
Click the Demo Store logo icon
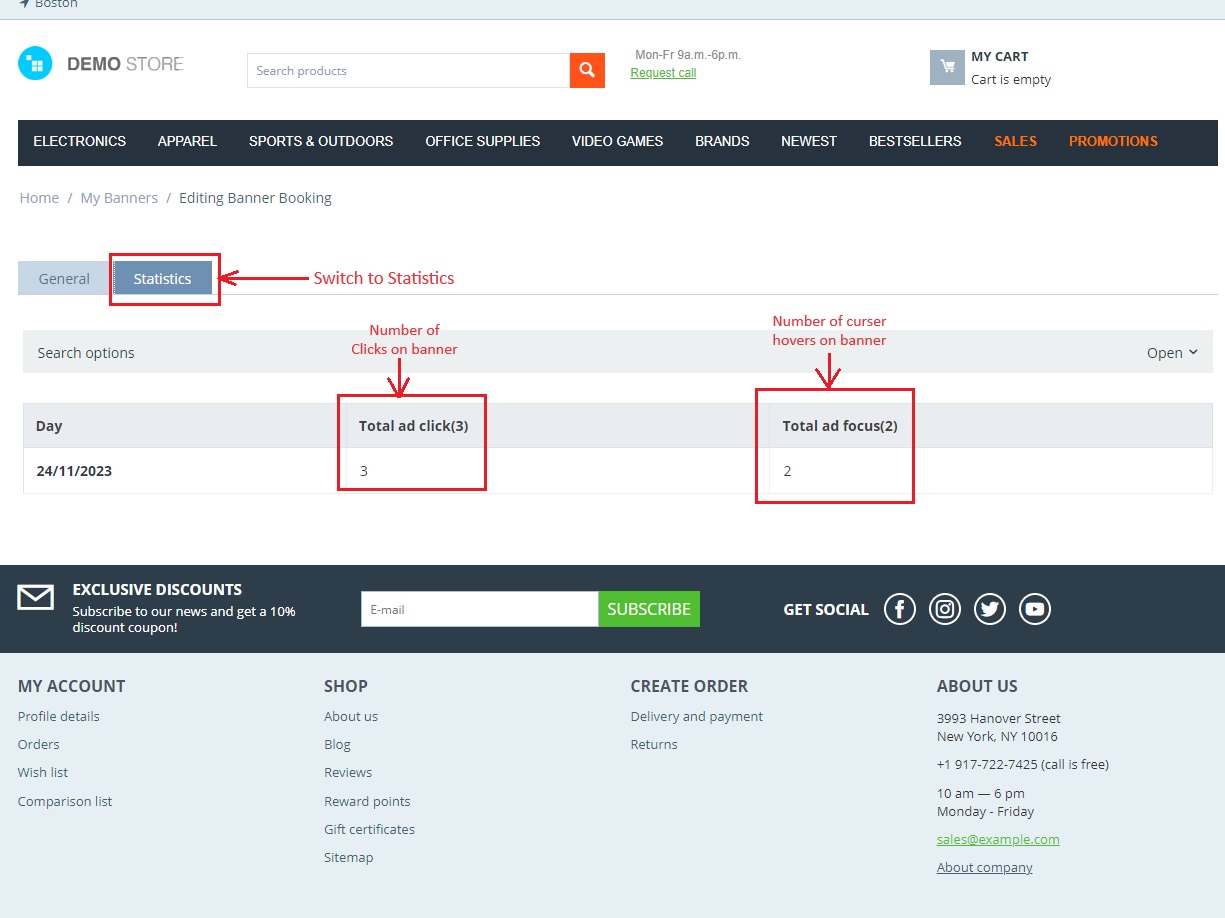[35, 64]
